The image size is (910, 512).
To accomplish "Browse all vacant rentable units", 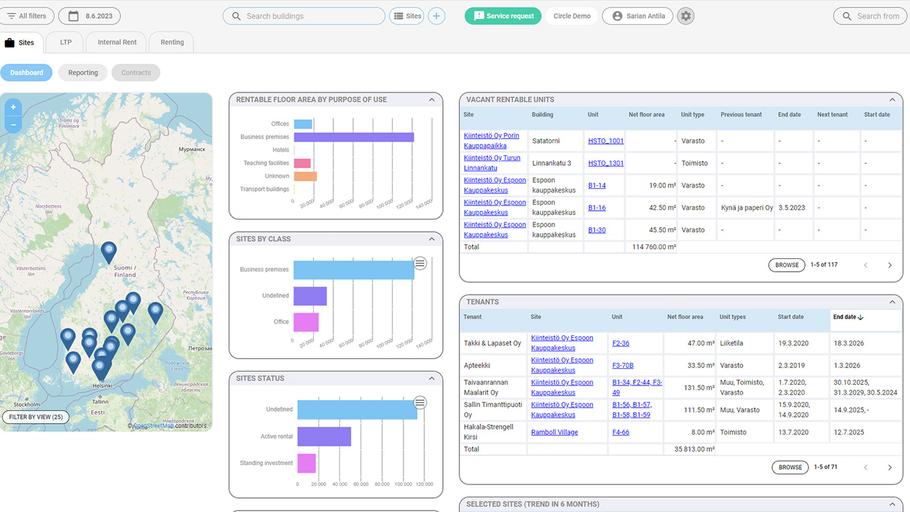I will tap(787, 265).
